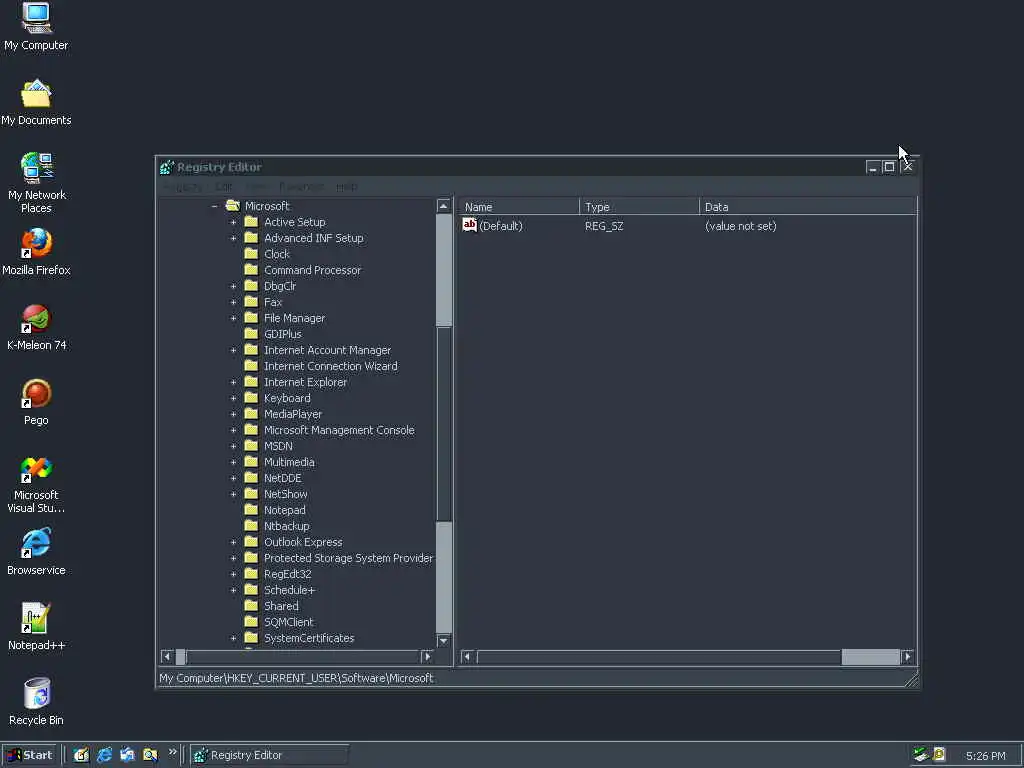Launch Internet Explorer from quick launch
This screenshot has height=768, width=1024.
104,755
